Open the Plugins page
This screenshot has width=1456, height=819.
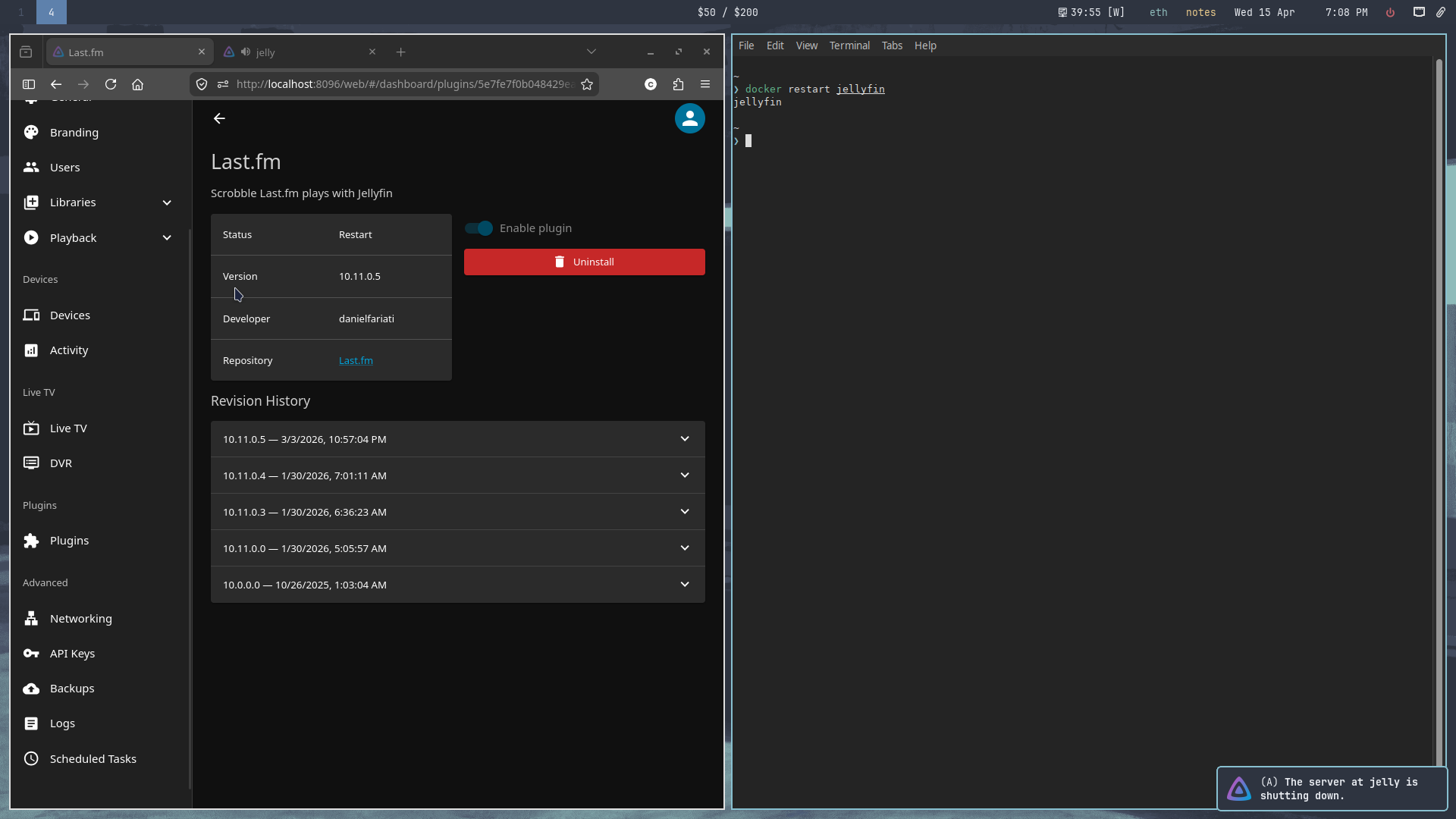click(99, 540)
